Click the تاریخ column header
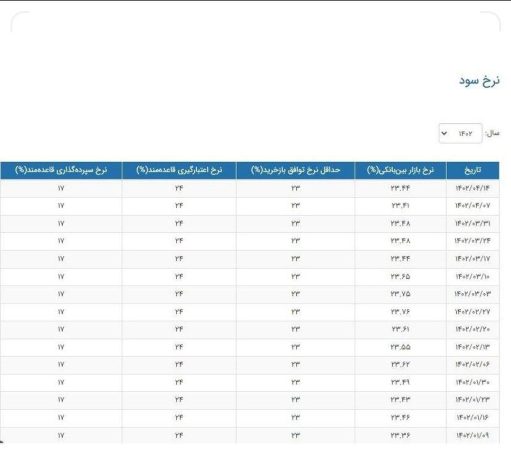 pos(473,170)
